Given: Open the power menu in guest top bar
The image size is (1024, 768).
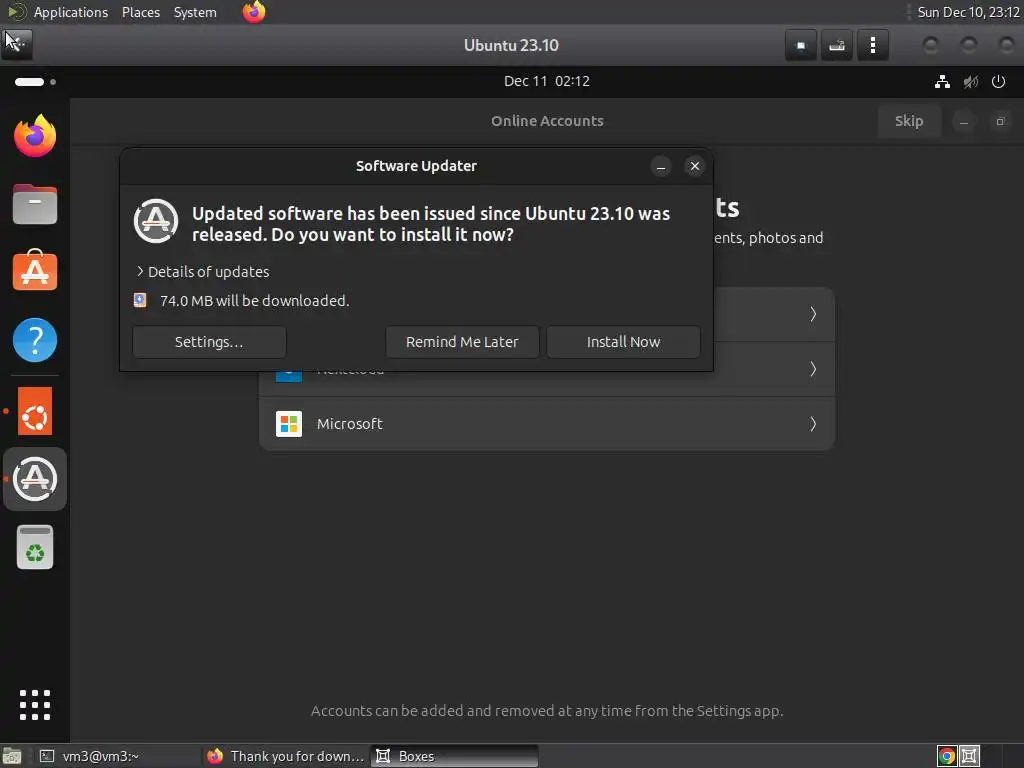Looking at the screenshot, I should point(998,82).
